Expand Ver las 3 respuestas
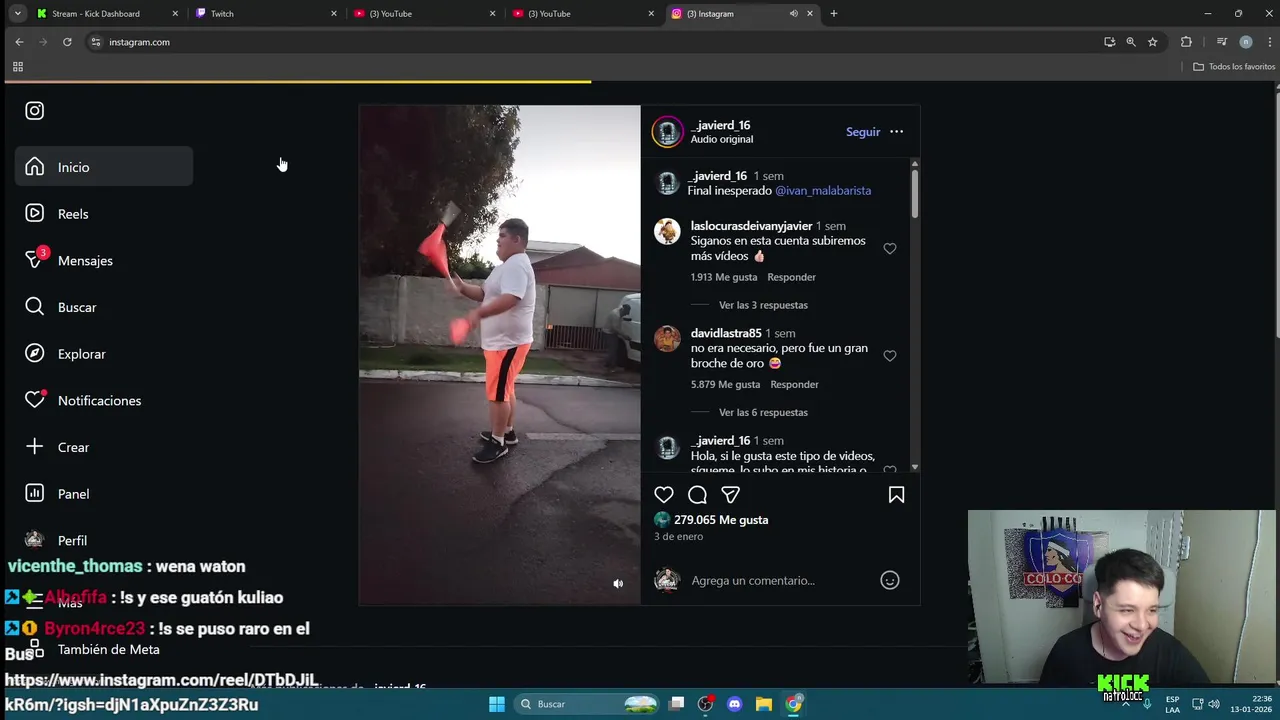The image size is (1280, 720). click(x=763, y=305)
